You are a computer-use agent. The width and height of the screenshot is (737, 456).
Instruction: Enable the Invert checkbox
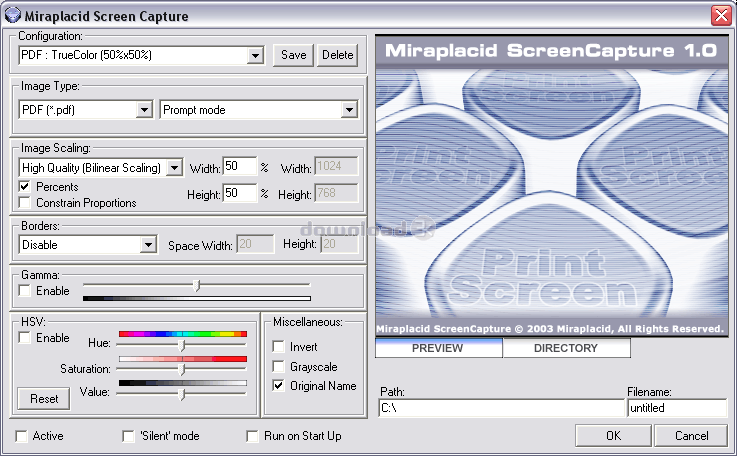coord(279,347)
